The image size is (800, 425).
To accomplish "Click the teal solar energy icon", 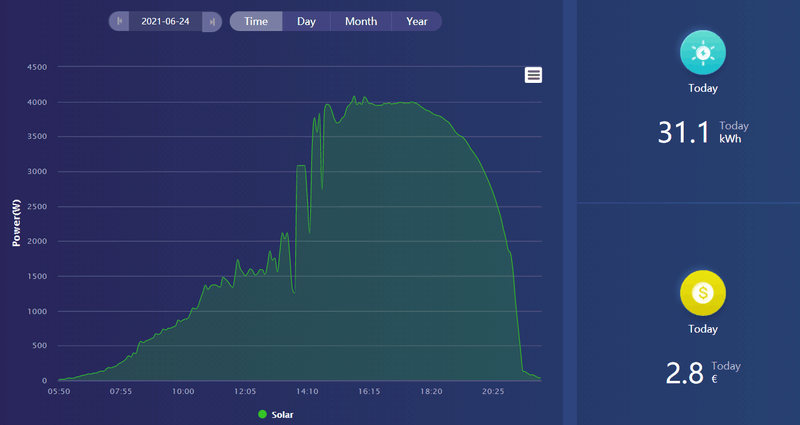I will (703, 53).
